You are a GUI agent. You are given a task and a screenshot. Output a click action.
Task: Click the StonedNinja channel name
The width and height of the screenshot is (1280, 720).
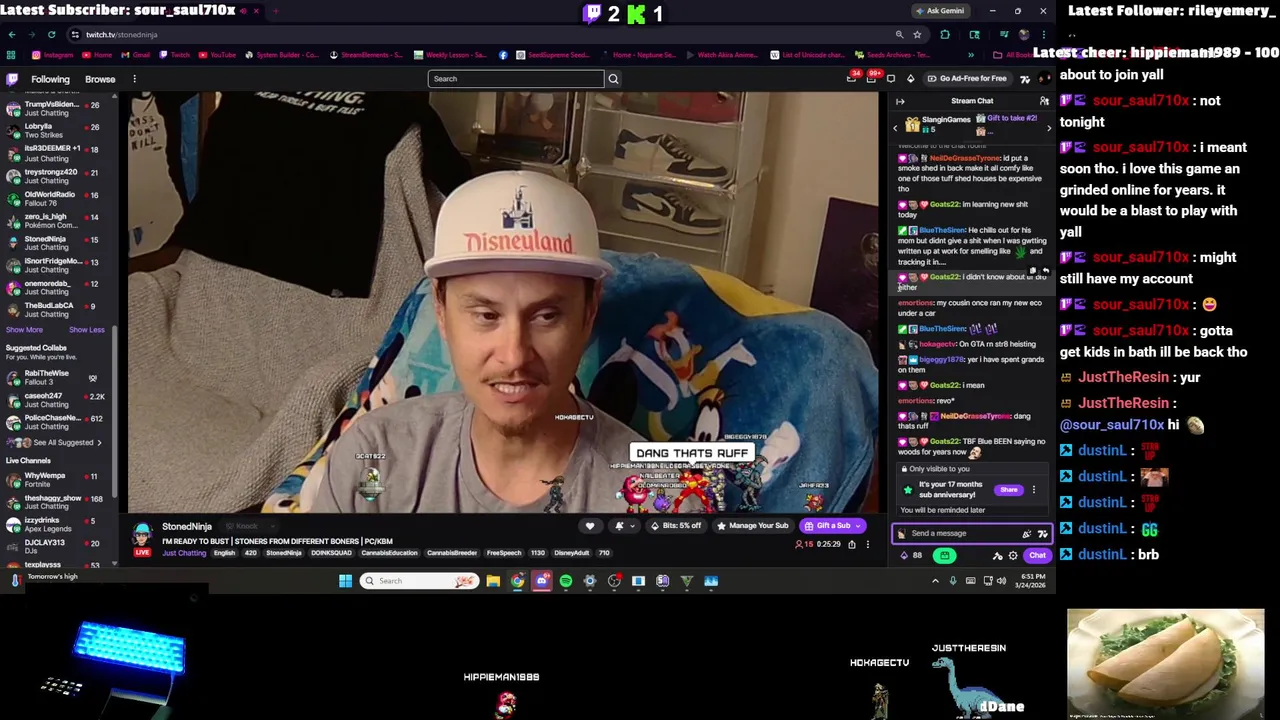pyautogui.click(x=187, y=526)
